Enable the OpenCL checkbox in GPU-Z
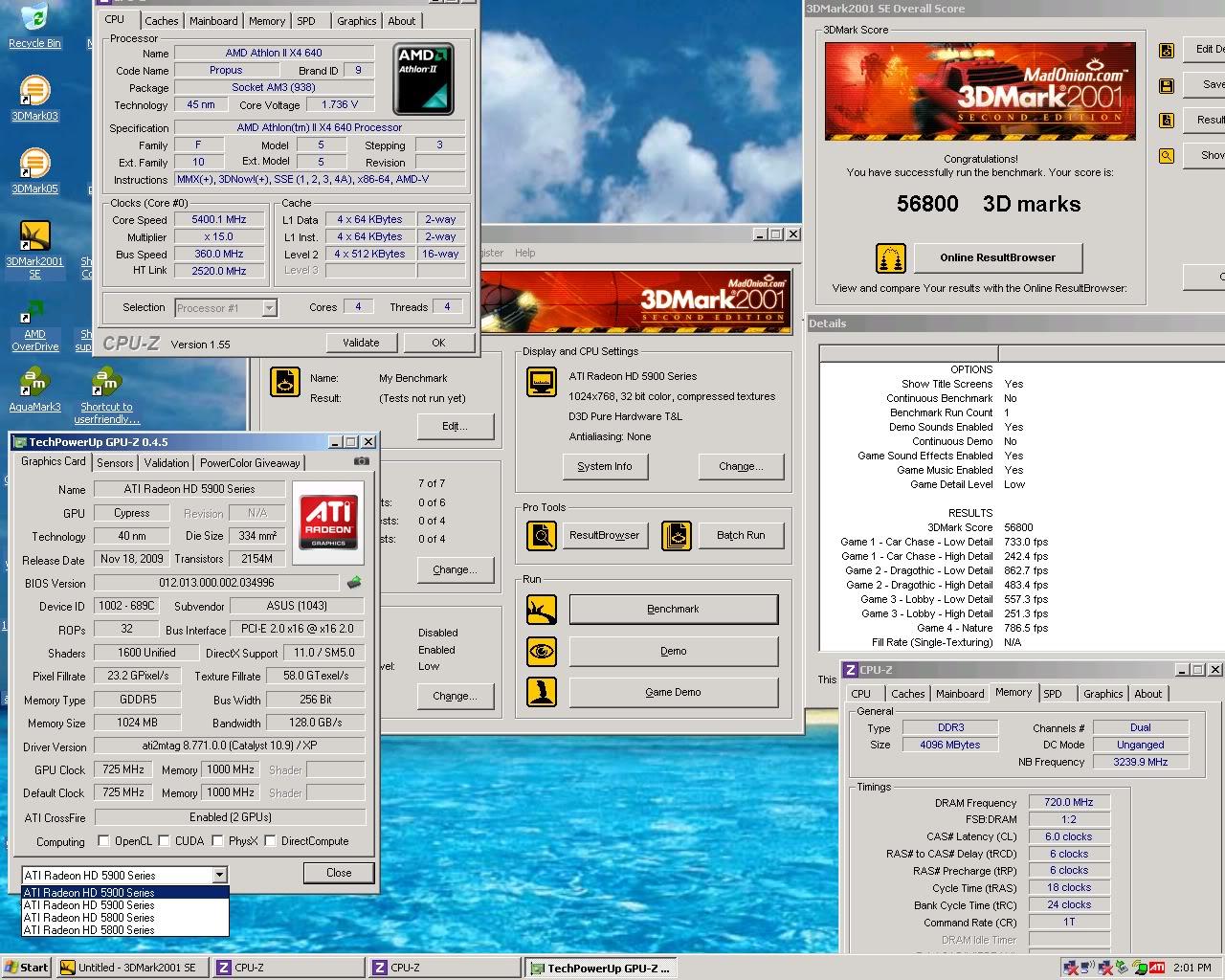 tap(103, 841)
